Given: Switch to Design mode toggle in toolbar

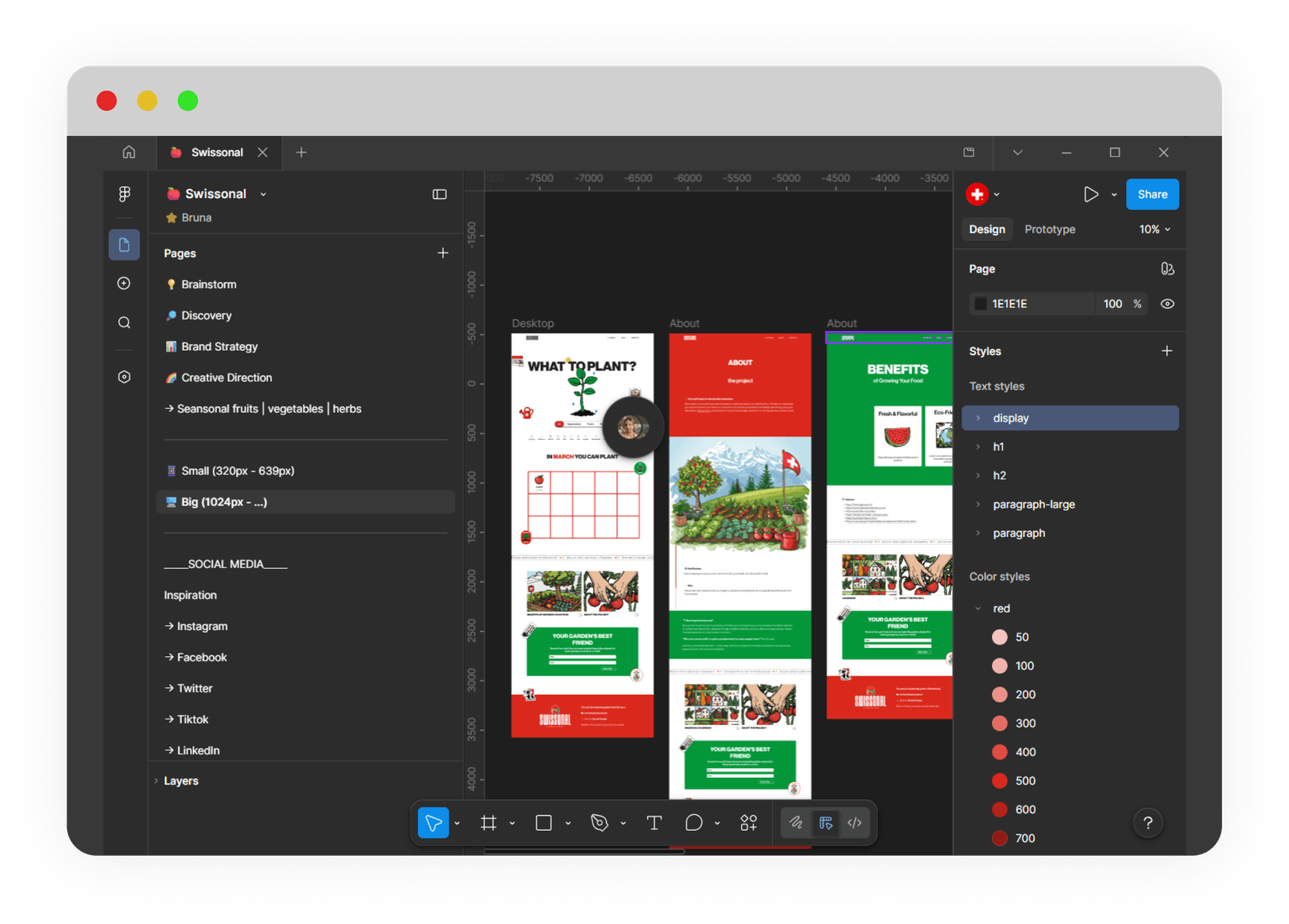Looking at the screenshot, I should tap(826, 823).
